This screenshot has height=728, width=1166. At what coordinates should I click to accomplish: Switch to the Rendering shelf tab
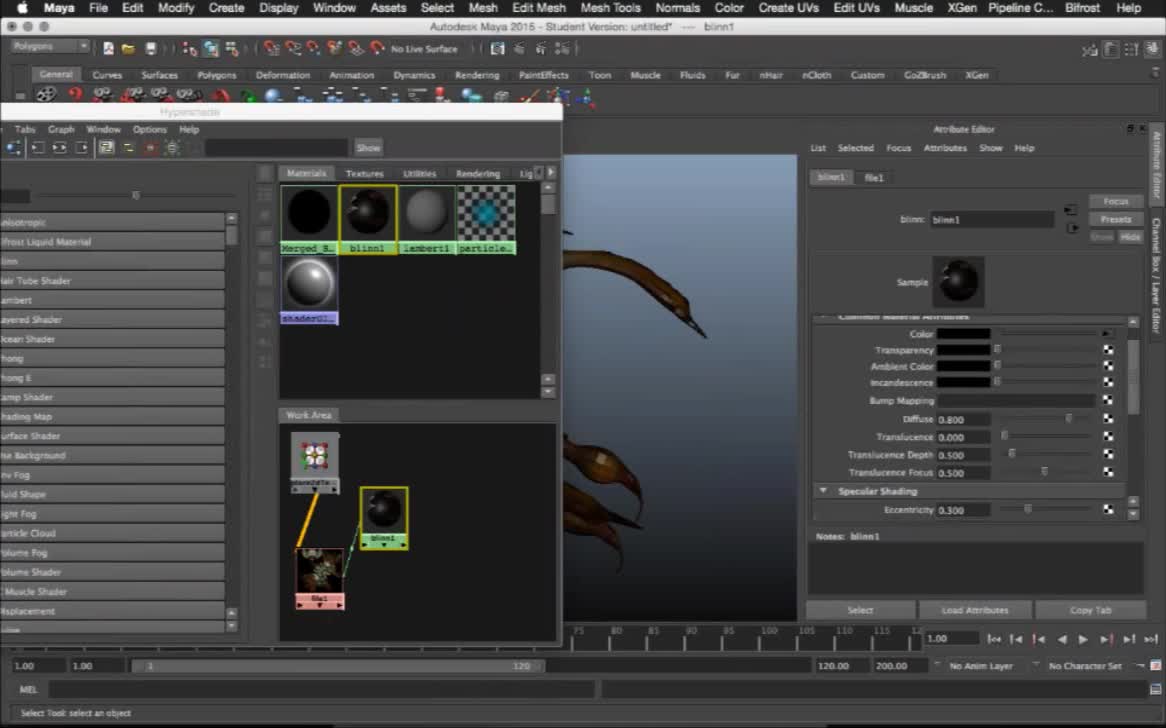click(x=477, y=75)
